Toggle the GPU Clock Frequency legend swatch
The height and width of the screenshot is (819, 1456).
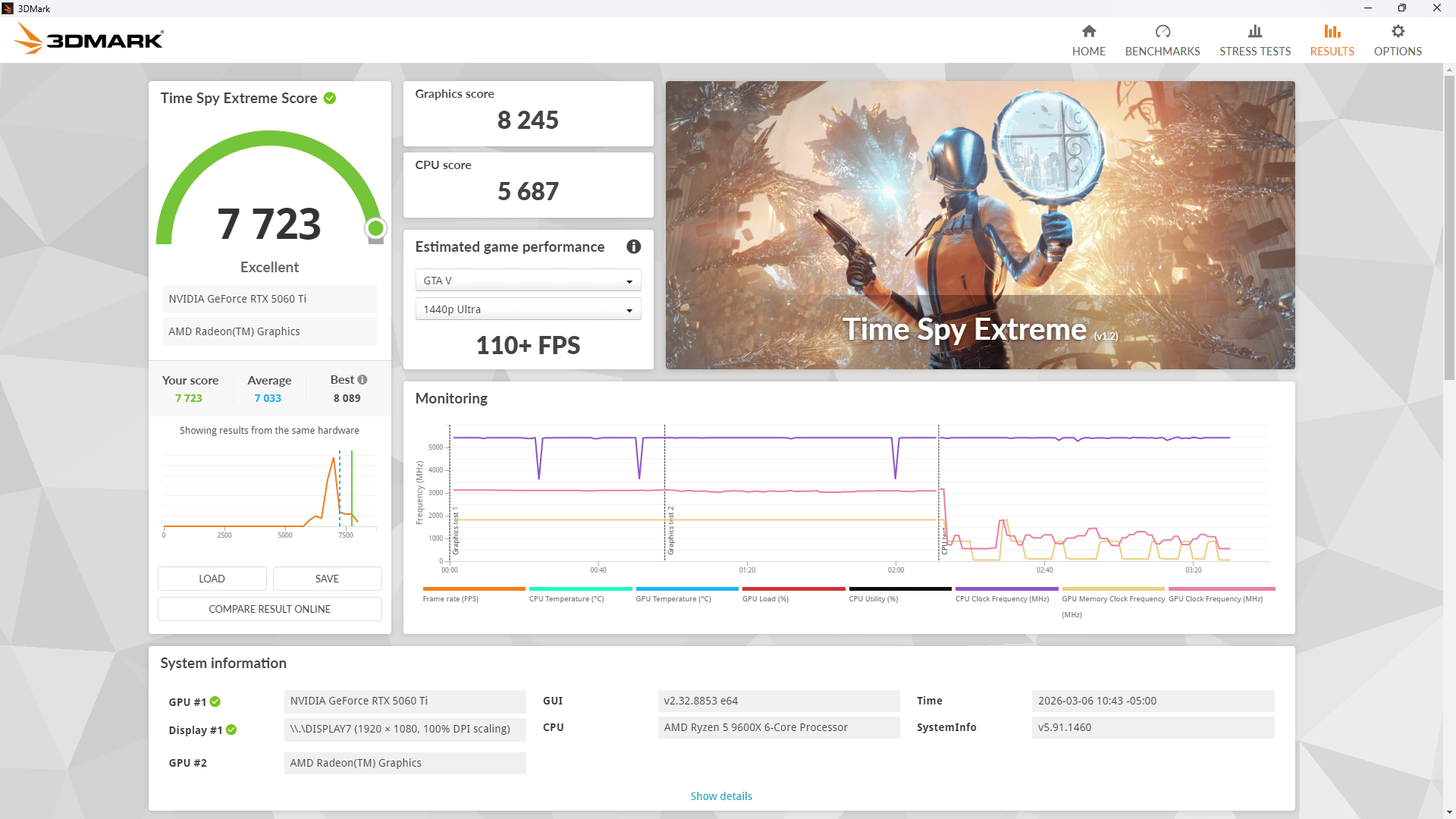(1222, 588)
